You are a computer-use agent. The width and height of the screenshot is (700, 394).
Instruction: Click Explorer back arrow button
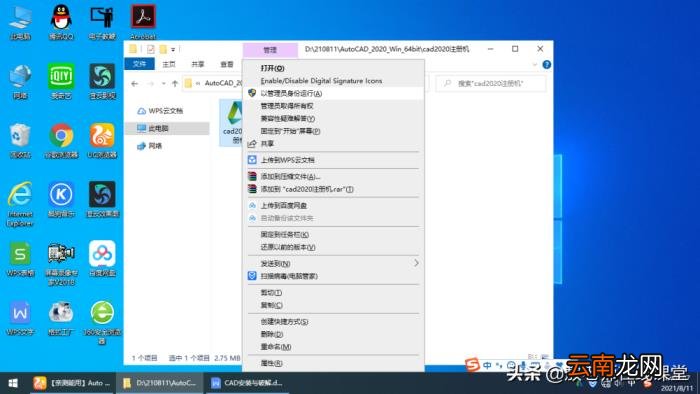[x=134, y=83]
